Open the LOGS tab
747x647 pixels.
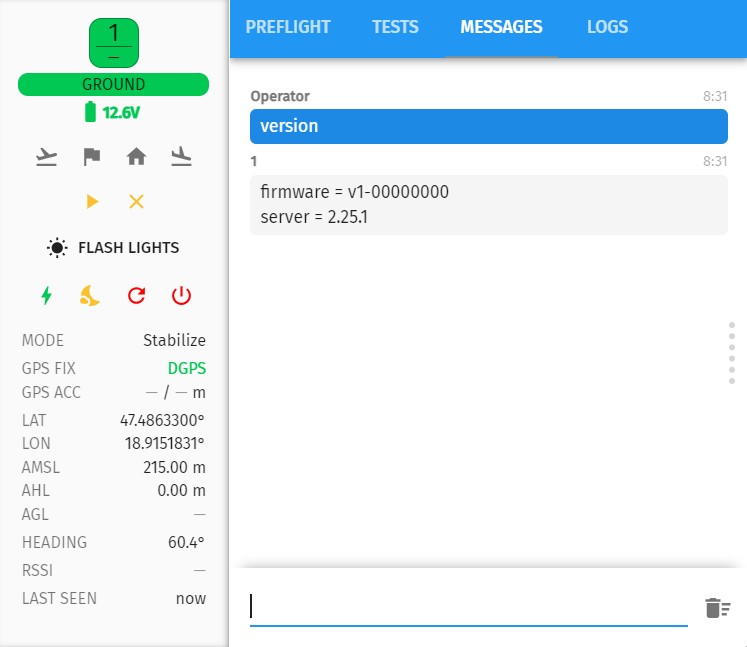607,27
